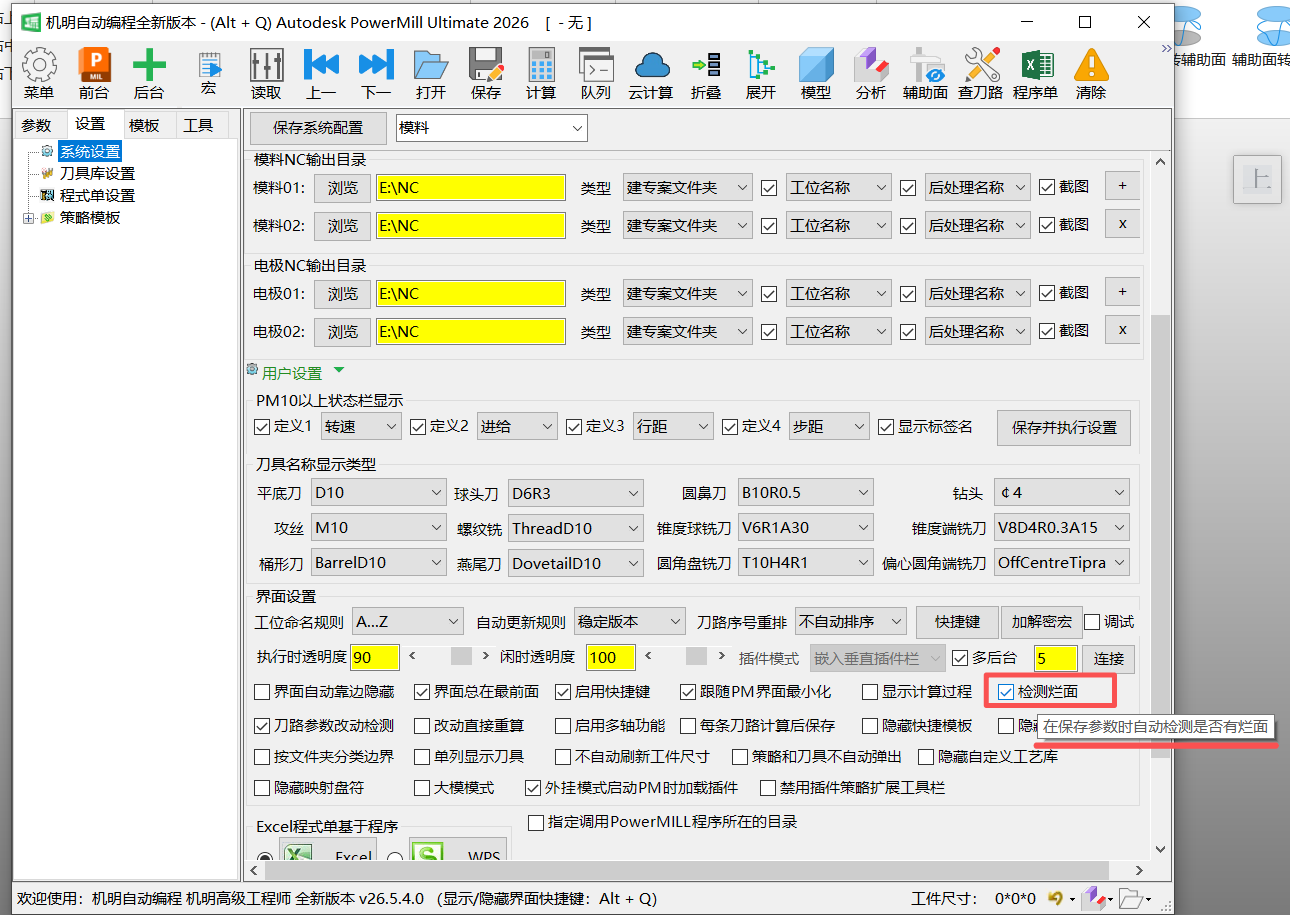Click the 执行时透明度 value field

coord(375,658)
